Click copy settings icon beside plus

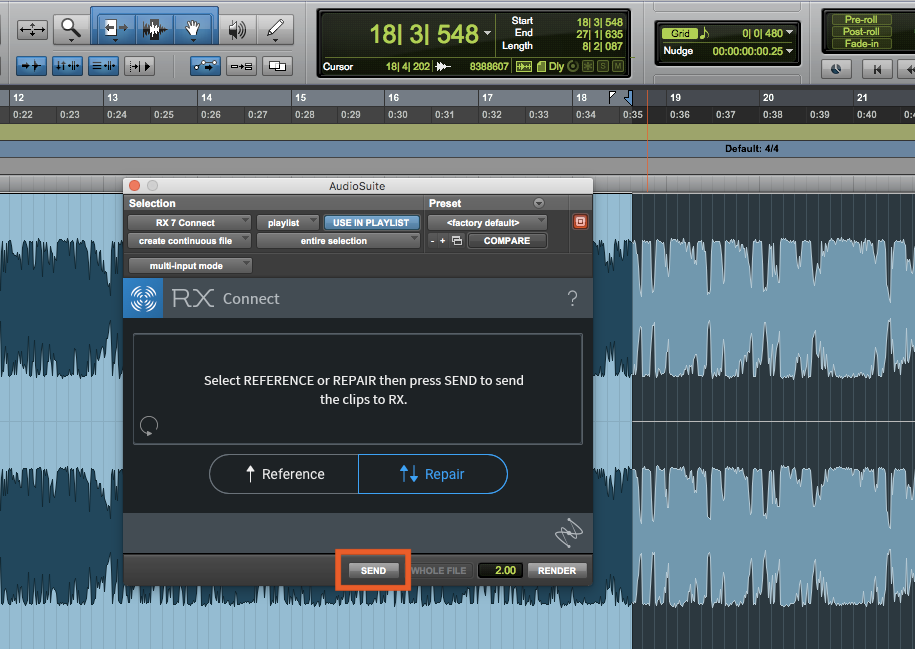[457, 240]
